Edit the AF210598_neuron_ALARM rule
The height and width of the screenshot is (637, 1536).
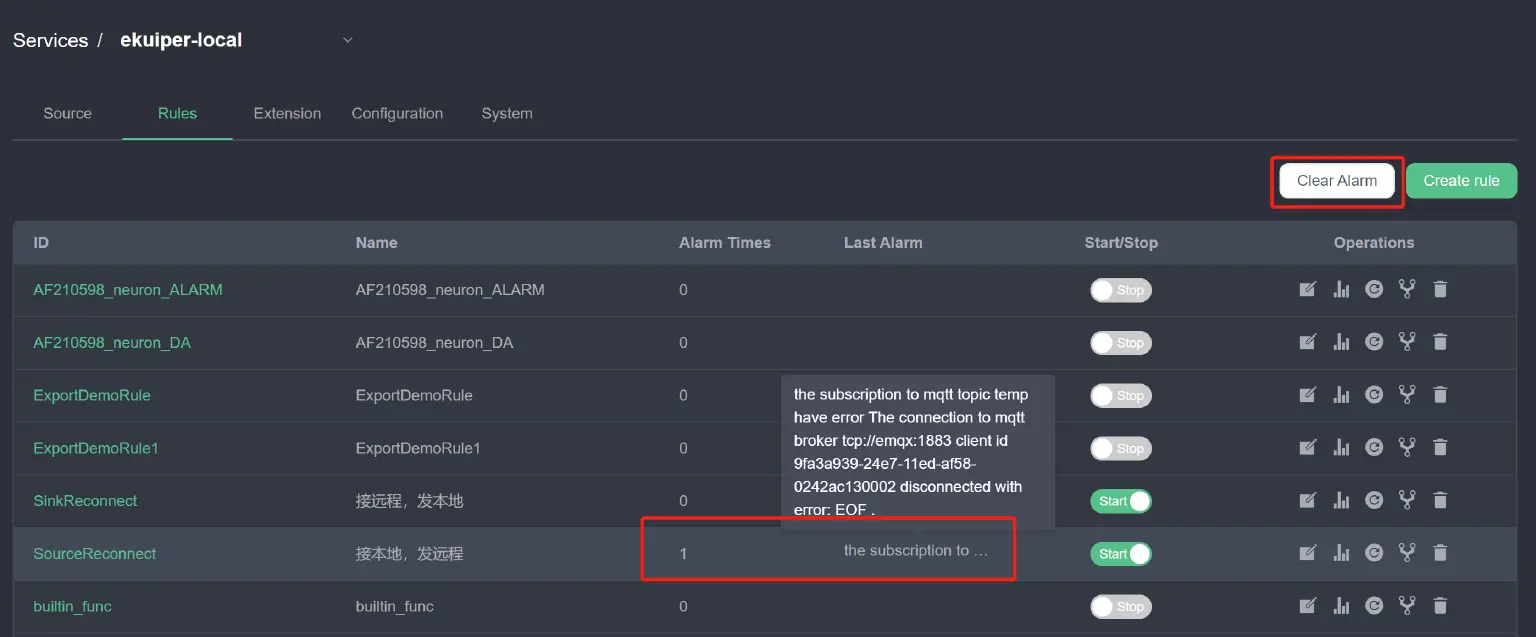coord(1307,289)
